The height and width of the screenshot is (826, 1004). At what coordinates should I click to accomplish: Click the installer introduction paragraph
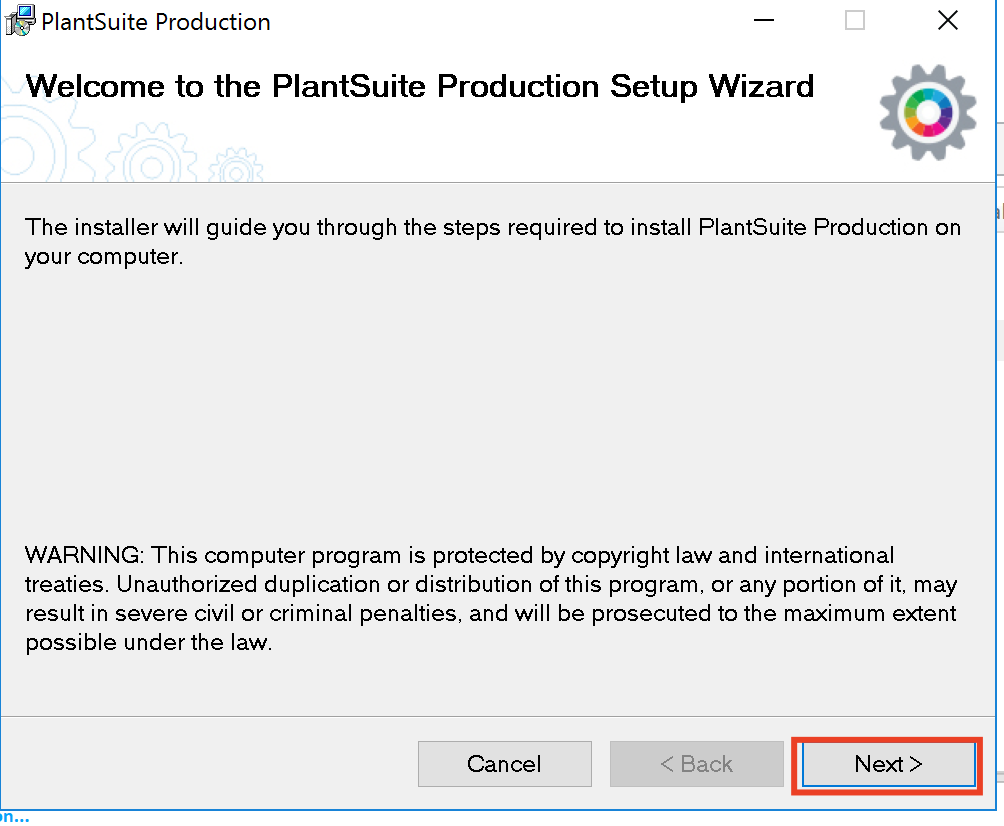point(492,241)
